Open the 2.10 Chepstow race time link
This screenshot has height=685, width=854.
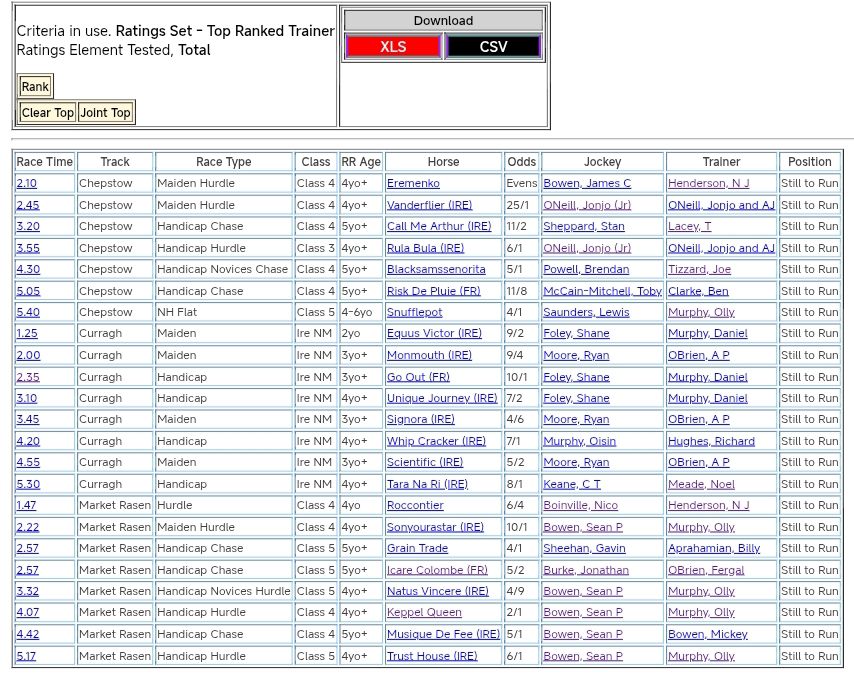(x=26, y=184)
